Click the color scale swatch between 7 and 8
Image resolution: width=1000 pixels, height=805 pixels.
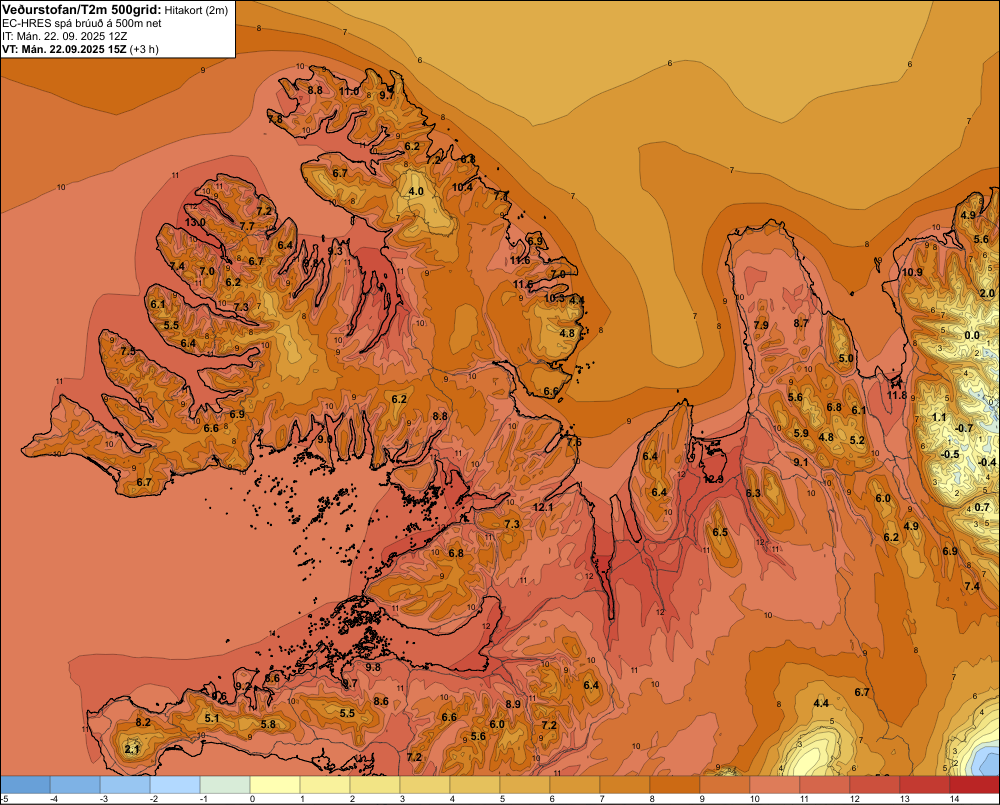coord(625,785)
